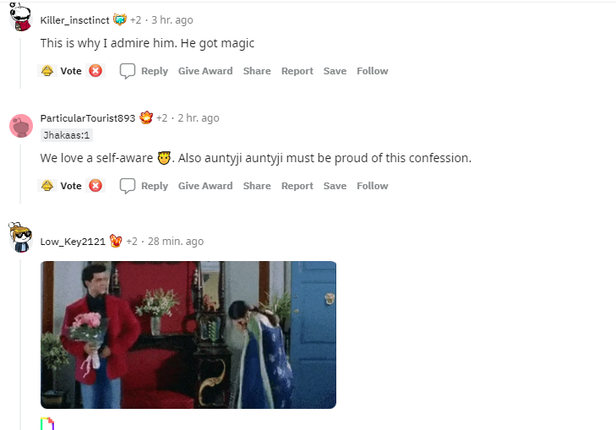616x430 pixels.
Task: Open ParticularTourist893's pink avatar
Action: pos(21,126)
